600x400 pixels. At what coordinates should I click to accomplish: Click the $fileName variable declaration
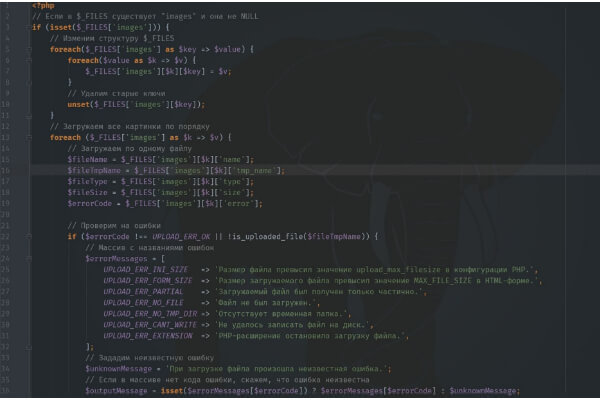pyautogui.click(x=88, y=159)
